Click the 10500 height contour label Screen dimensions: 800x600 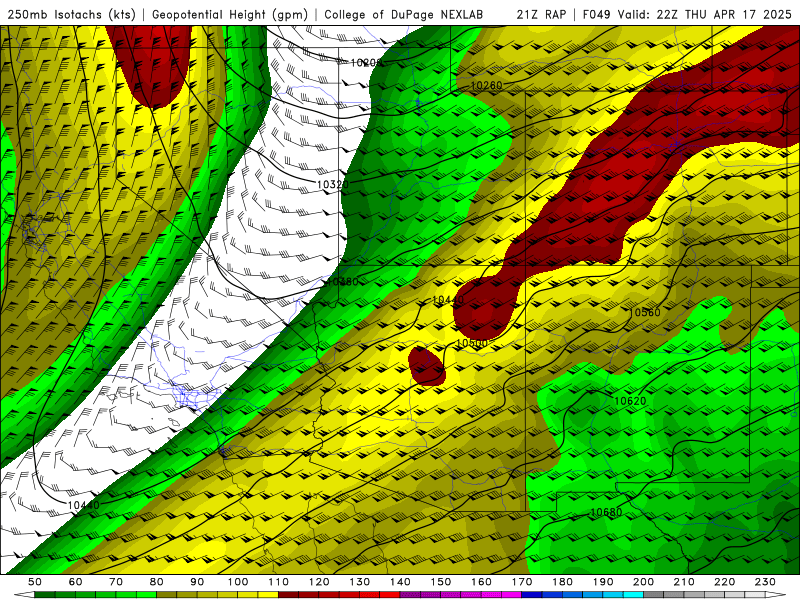[x=472, y=343]
